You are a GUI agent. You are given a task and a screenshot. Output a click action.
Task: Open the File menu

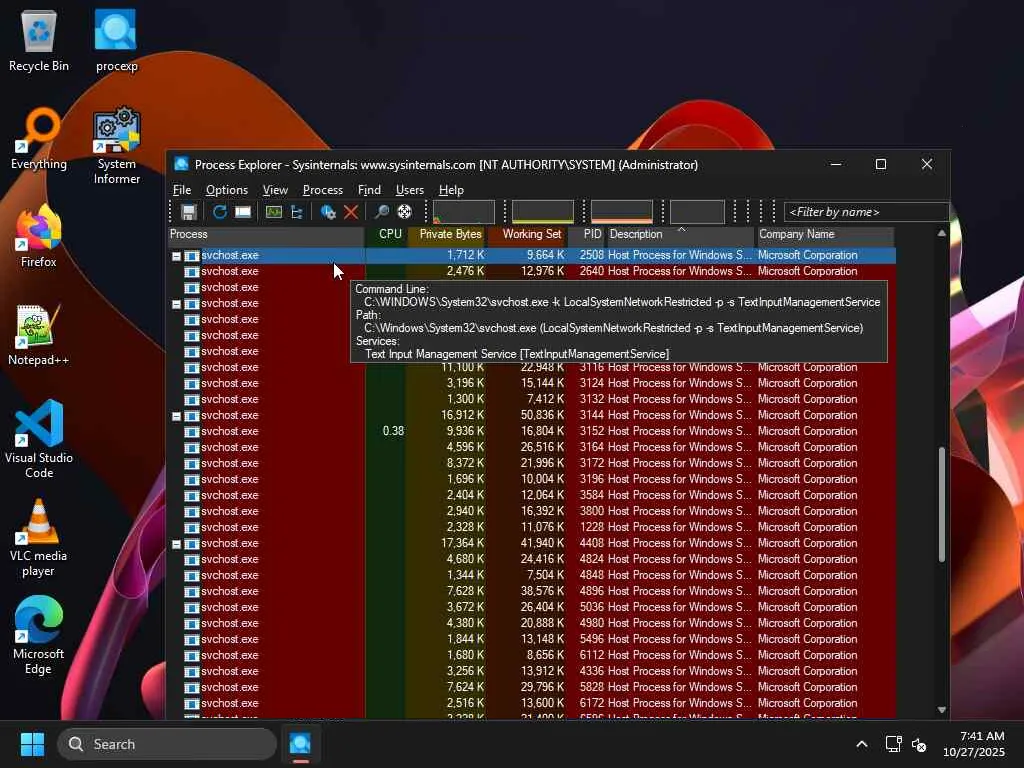182,190
